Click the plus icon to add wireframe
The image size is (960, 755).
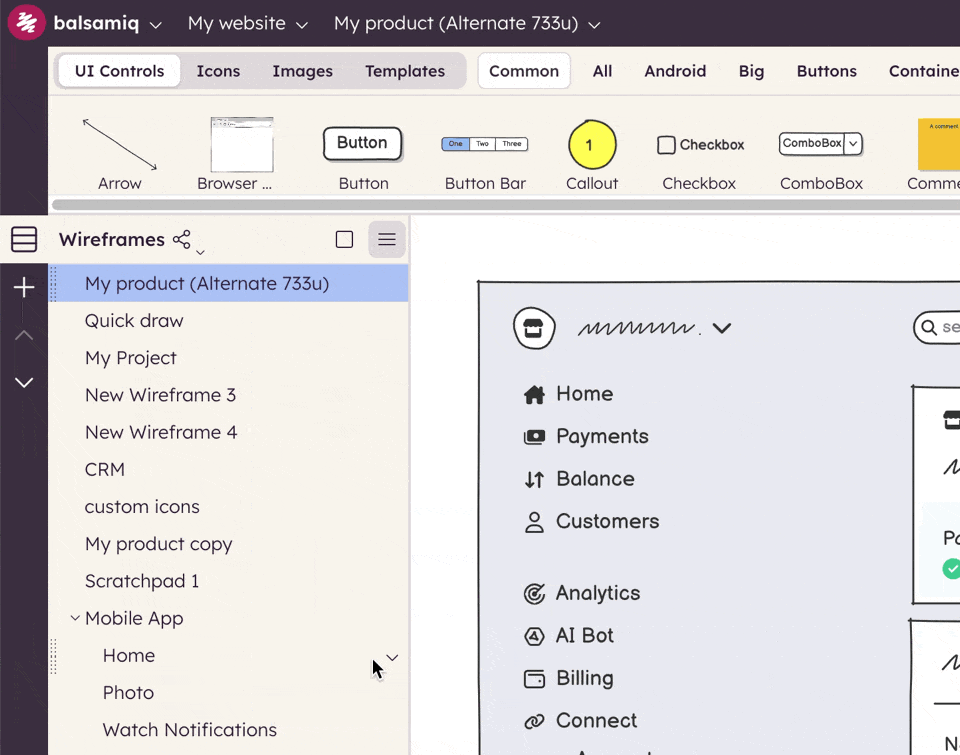(x=24, y=288)
